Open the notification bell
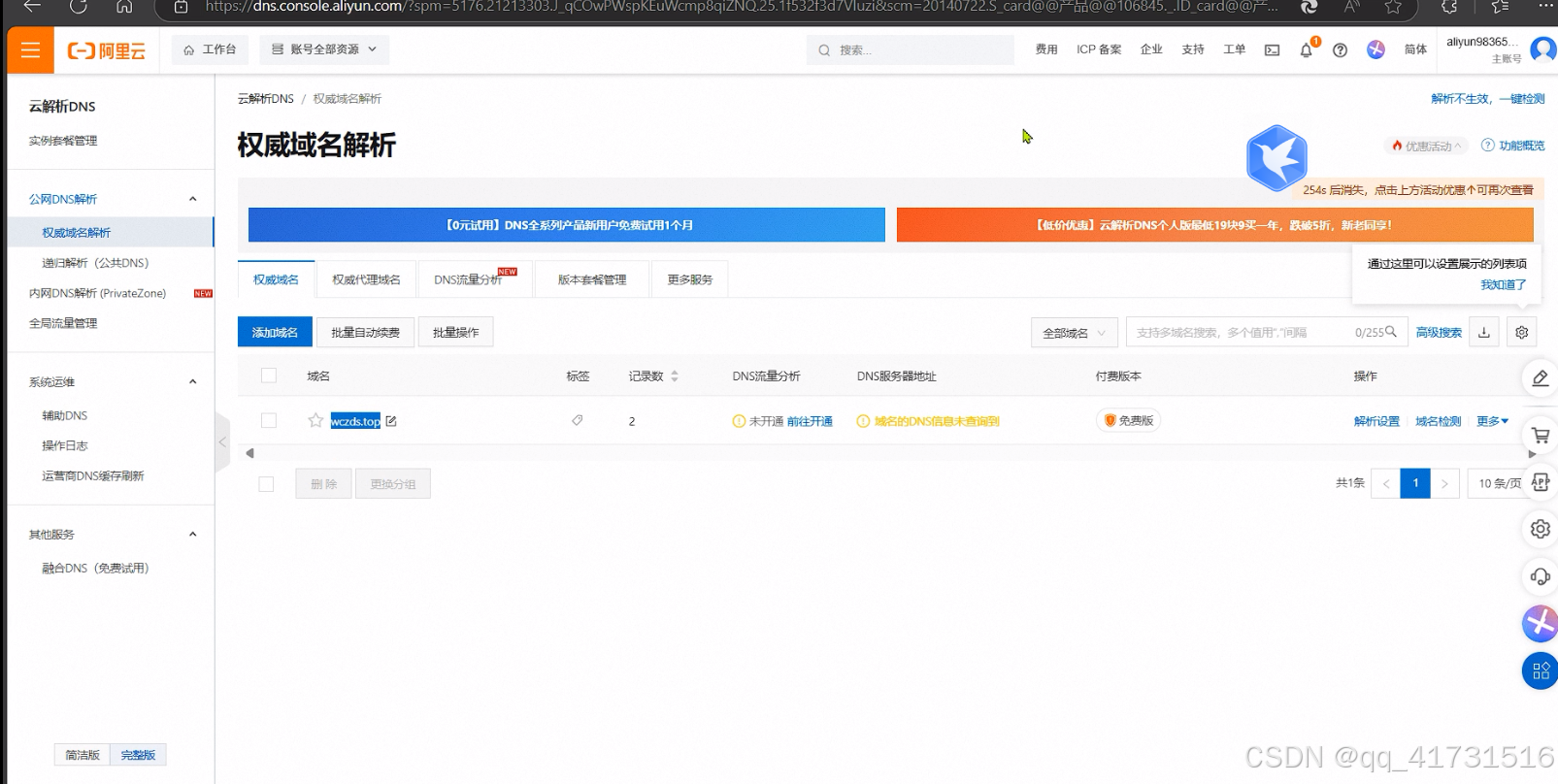 1307,50
